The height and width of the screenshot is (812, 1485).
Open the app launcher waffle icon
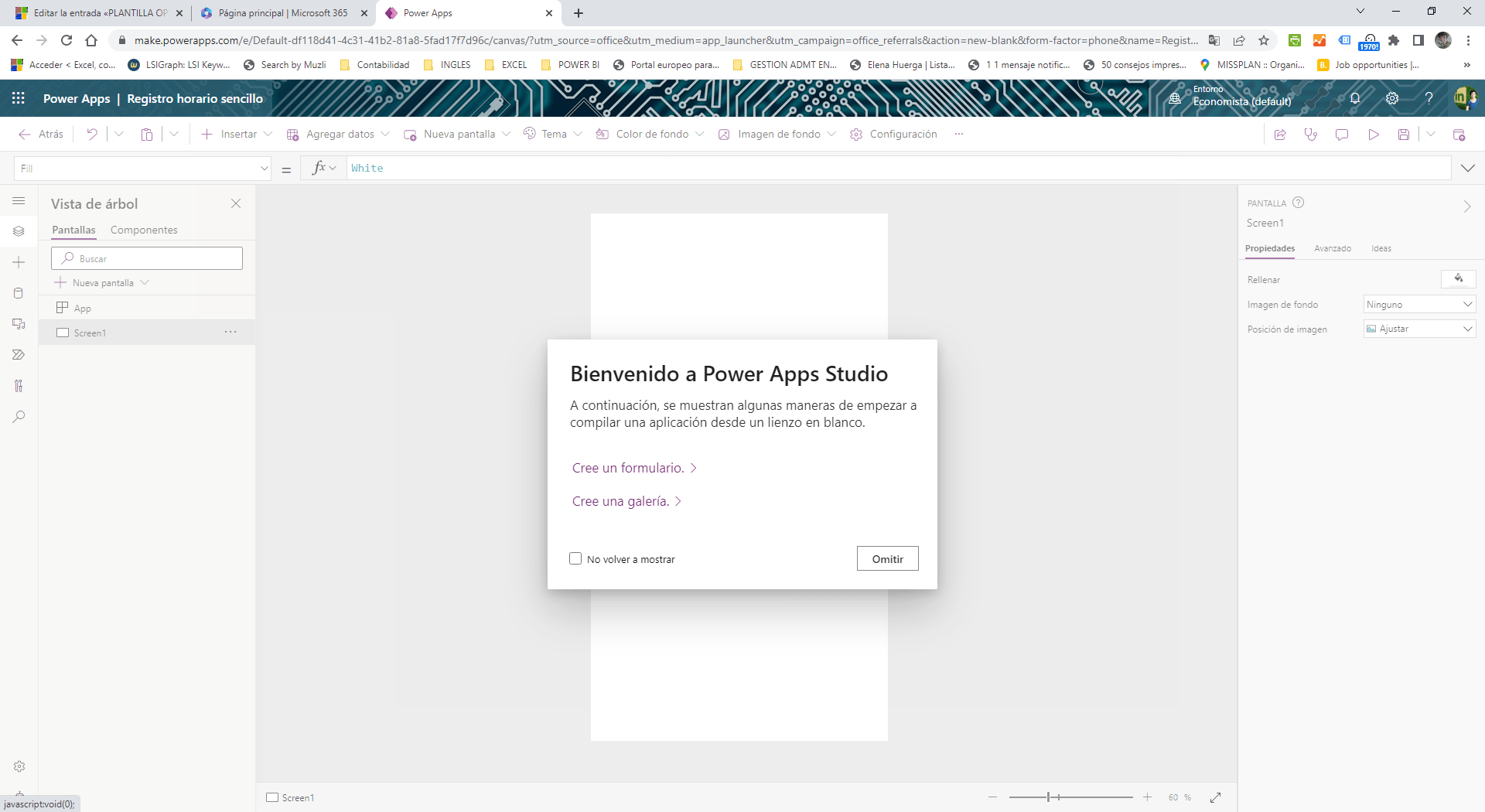[19, 98]
